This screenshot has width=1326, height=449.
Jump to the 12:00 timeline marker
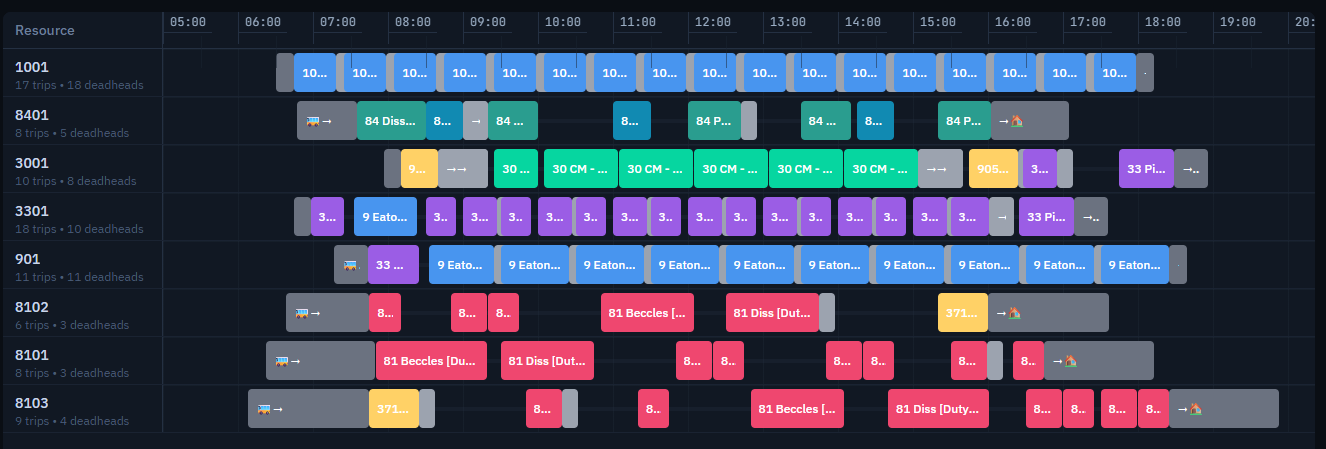point(712,22)
